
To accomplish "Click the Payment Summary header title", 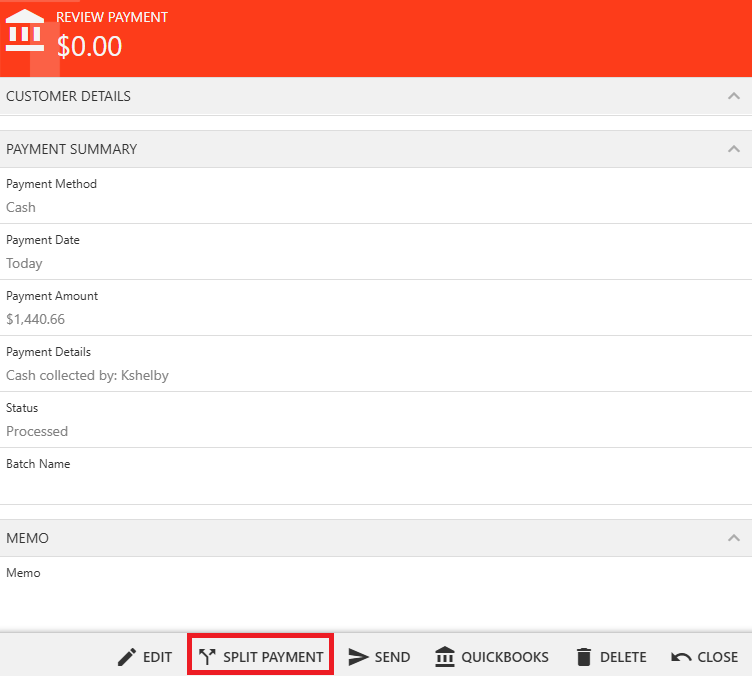I will (x=71, y=149).
